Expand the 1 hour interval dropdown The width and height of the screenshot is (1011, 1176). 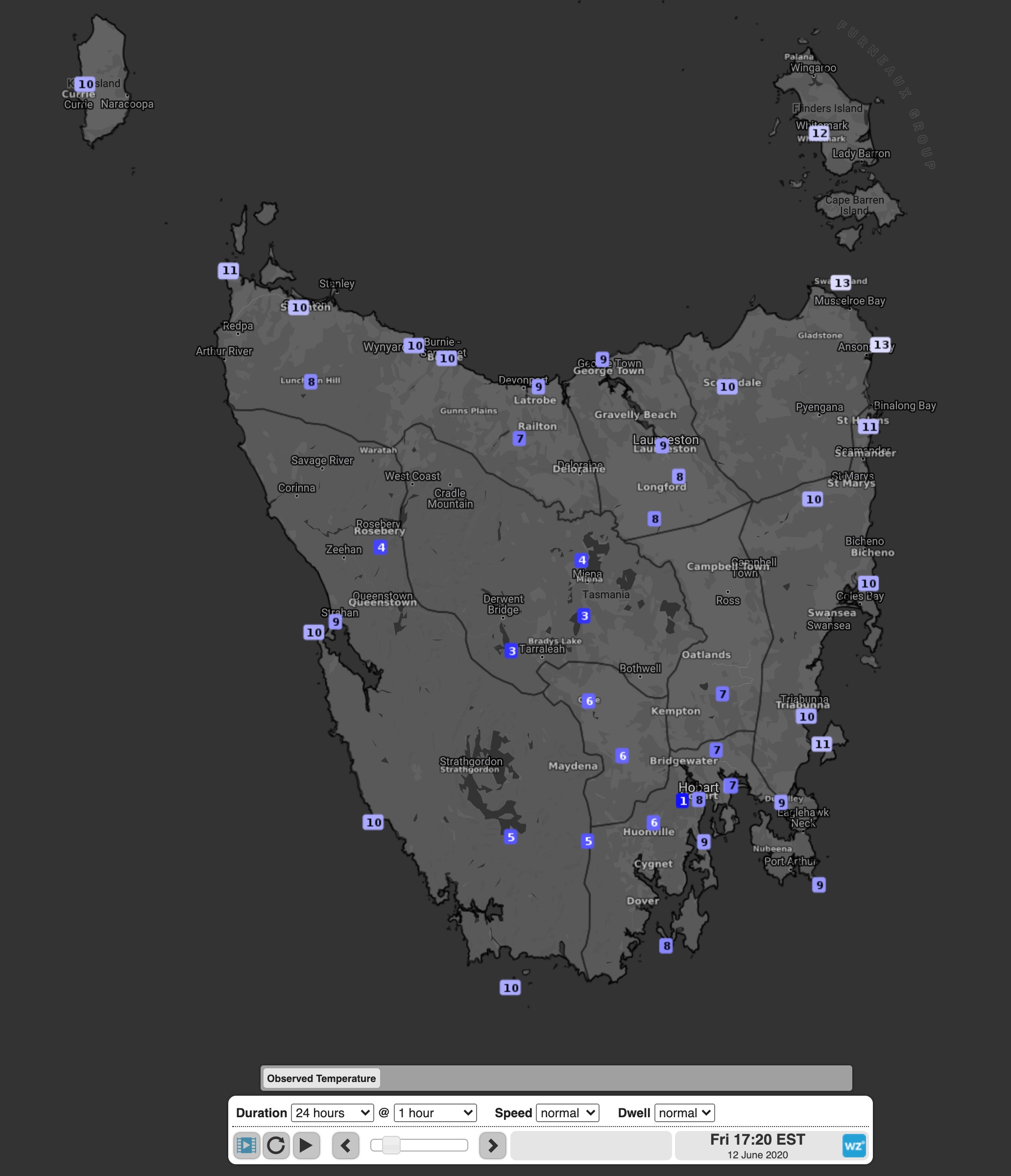435,1112
